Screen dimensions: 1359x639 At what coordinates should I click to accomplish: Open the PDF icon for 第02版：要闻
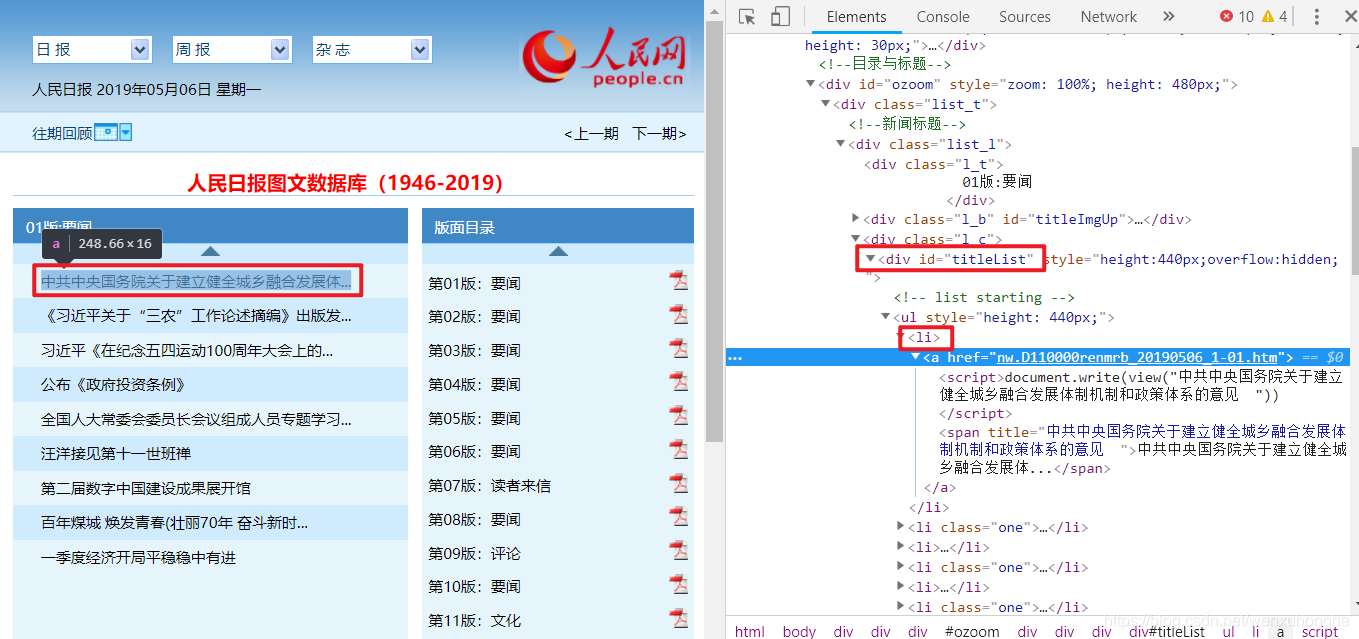(x=680, y=314)
